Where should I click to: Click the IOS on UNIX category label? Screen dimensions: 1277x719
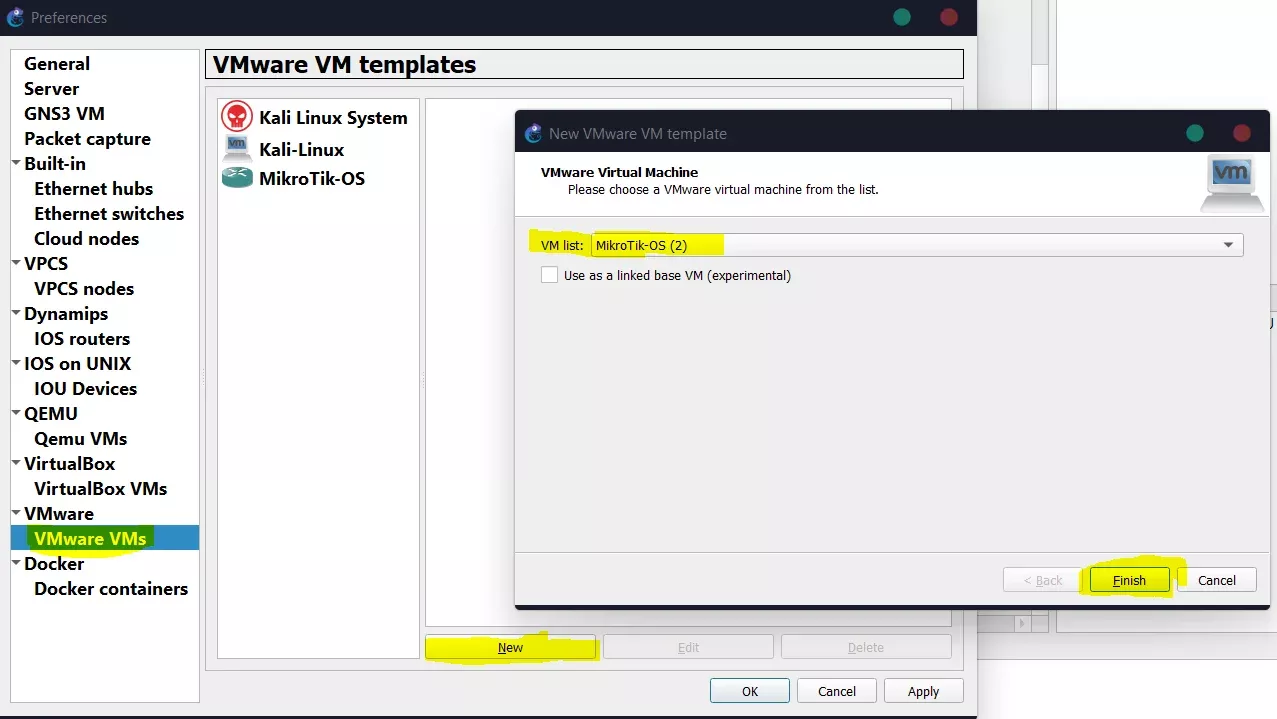pos(77,364)
